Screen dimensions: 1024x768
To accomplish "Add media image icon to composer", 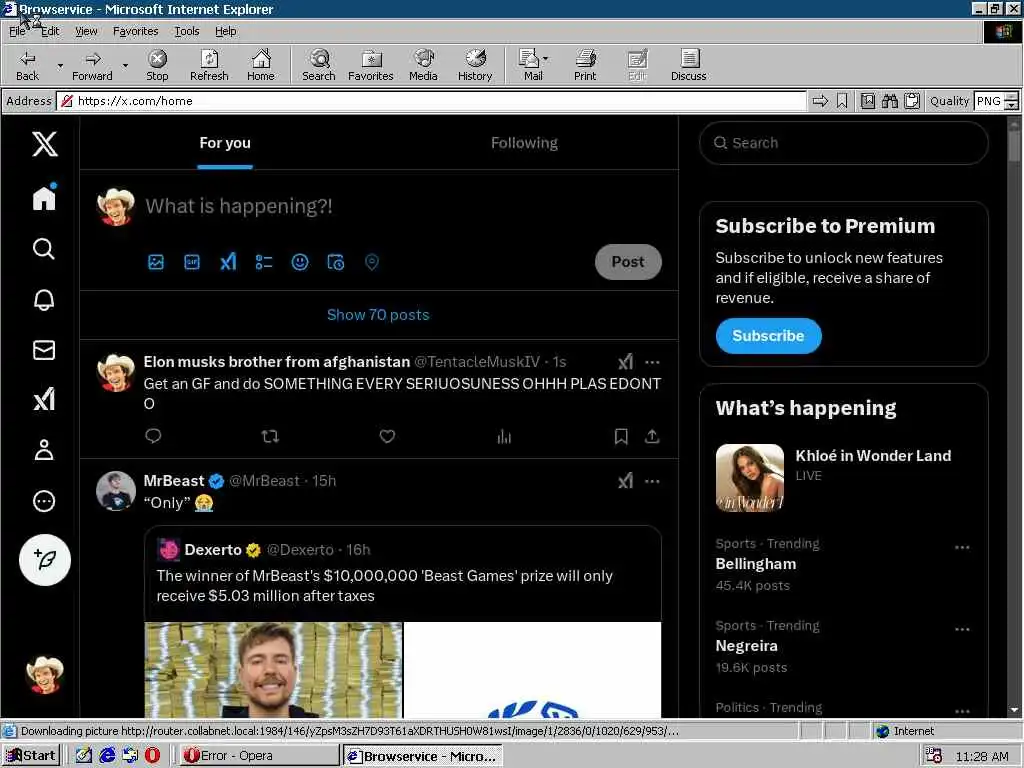I will (x=156, y=262).
